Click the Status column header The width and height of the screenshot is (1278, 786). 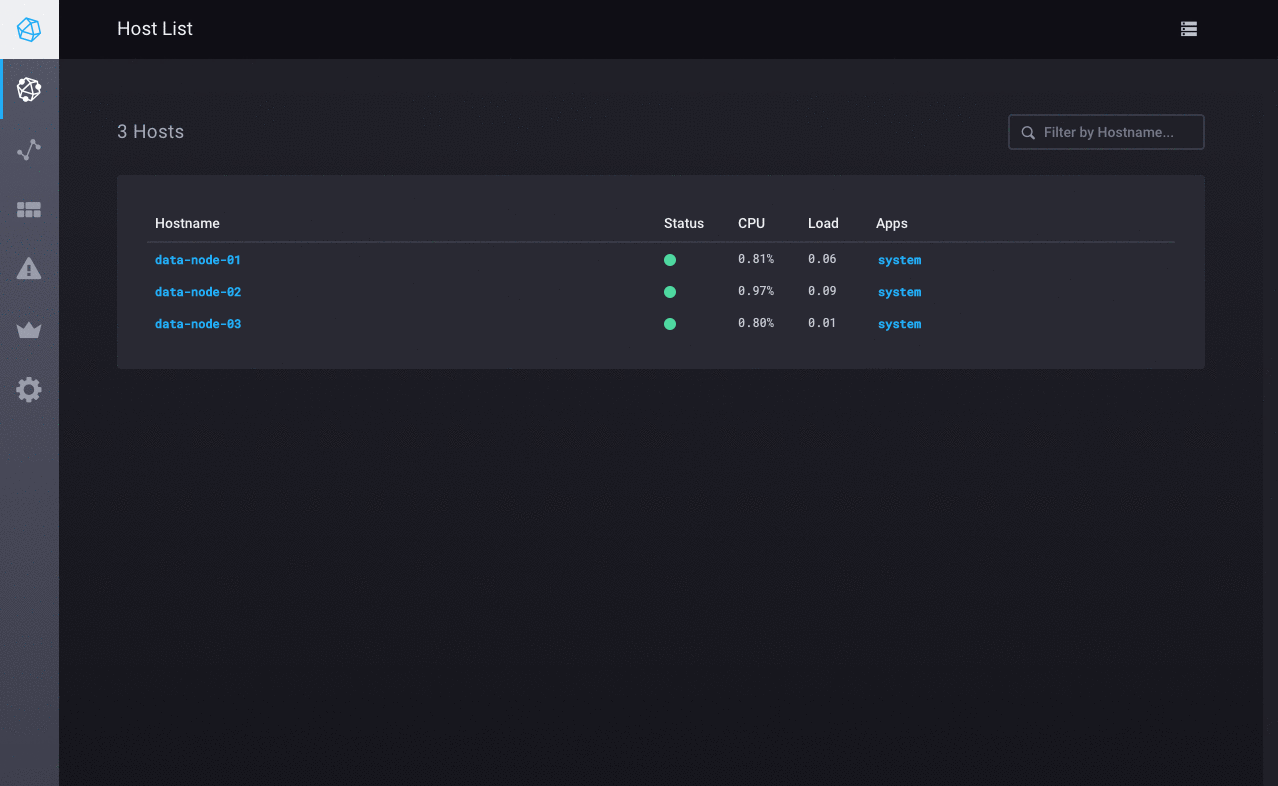(x=684, y=223)
